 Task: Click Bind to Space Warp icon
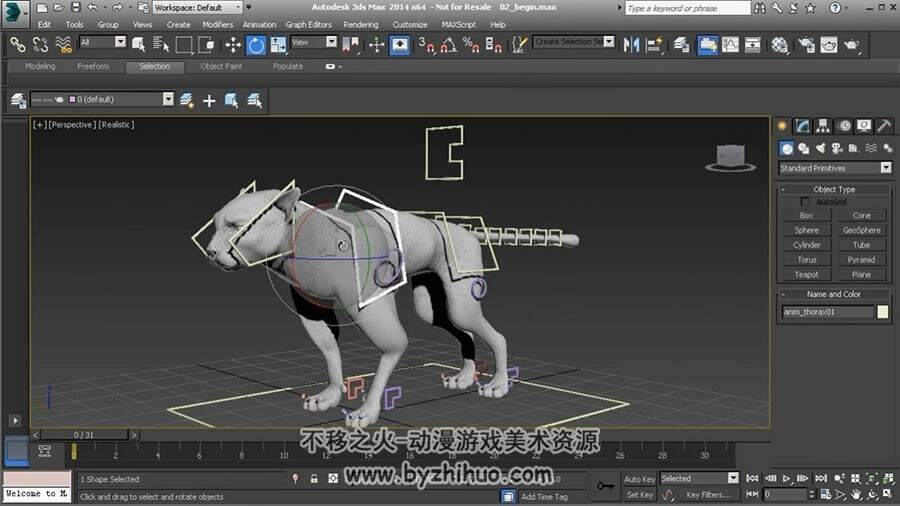(x=63, y=44)
